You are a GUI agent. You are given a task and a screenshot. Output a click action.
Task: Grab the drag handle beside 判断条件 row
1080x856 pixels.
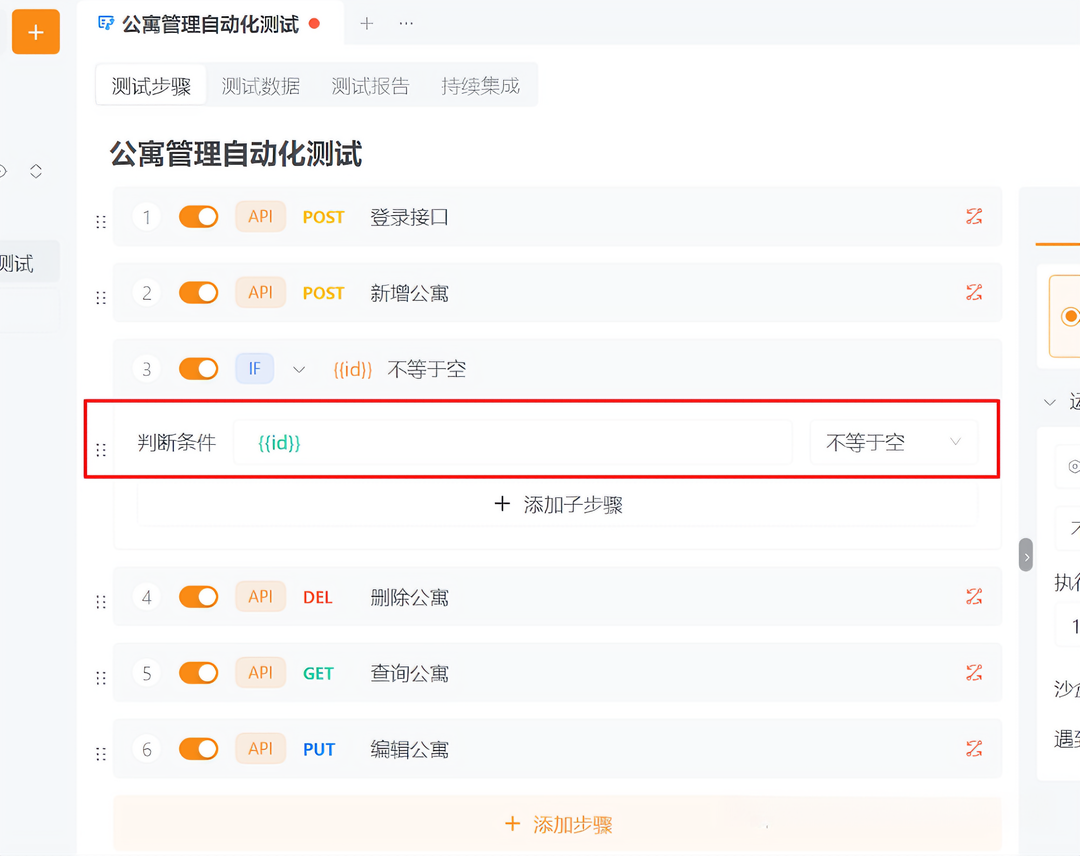(x=101, y=450)
